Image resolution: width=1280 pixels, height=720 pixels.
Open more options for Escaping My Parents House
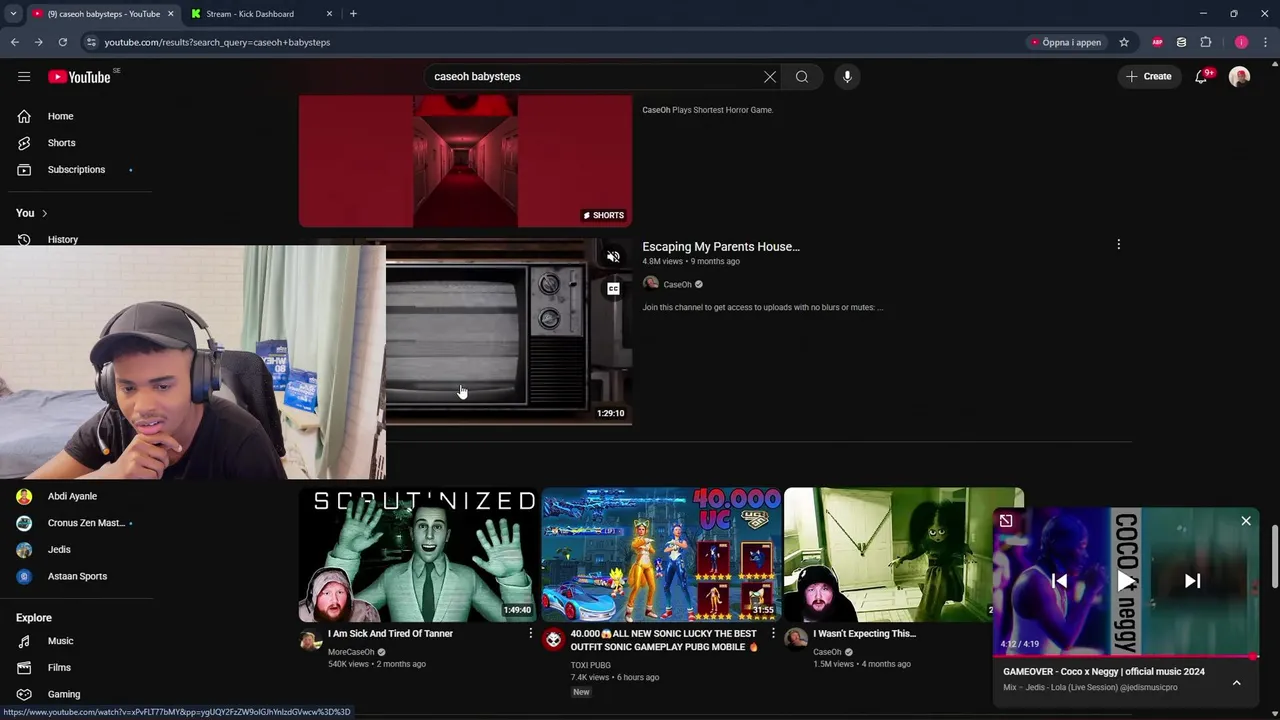click(x=1118, y=244)
